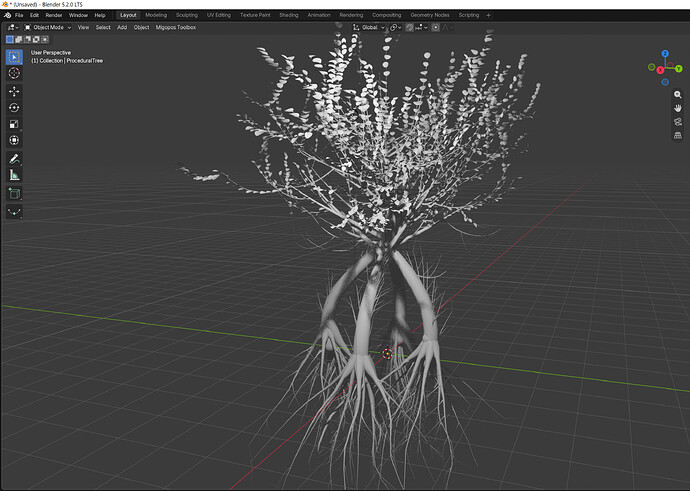Open the viewport Add menu
Viewport: 690px width, 491px height.
(x=122, y=27)
